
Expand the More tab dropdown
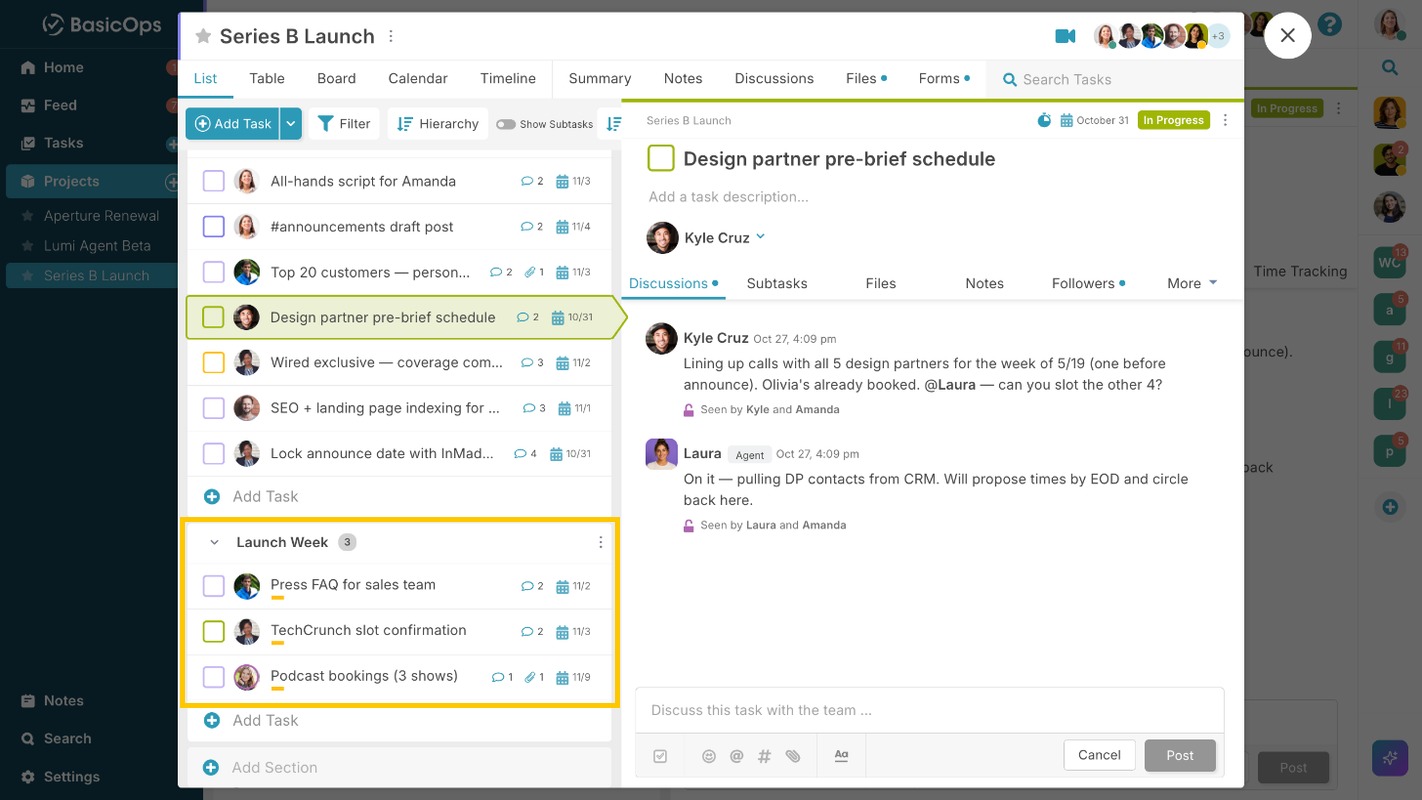(1192, 283)
